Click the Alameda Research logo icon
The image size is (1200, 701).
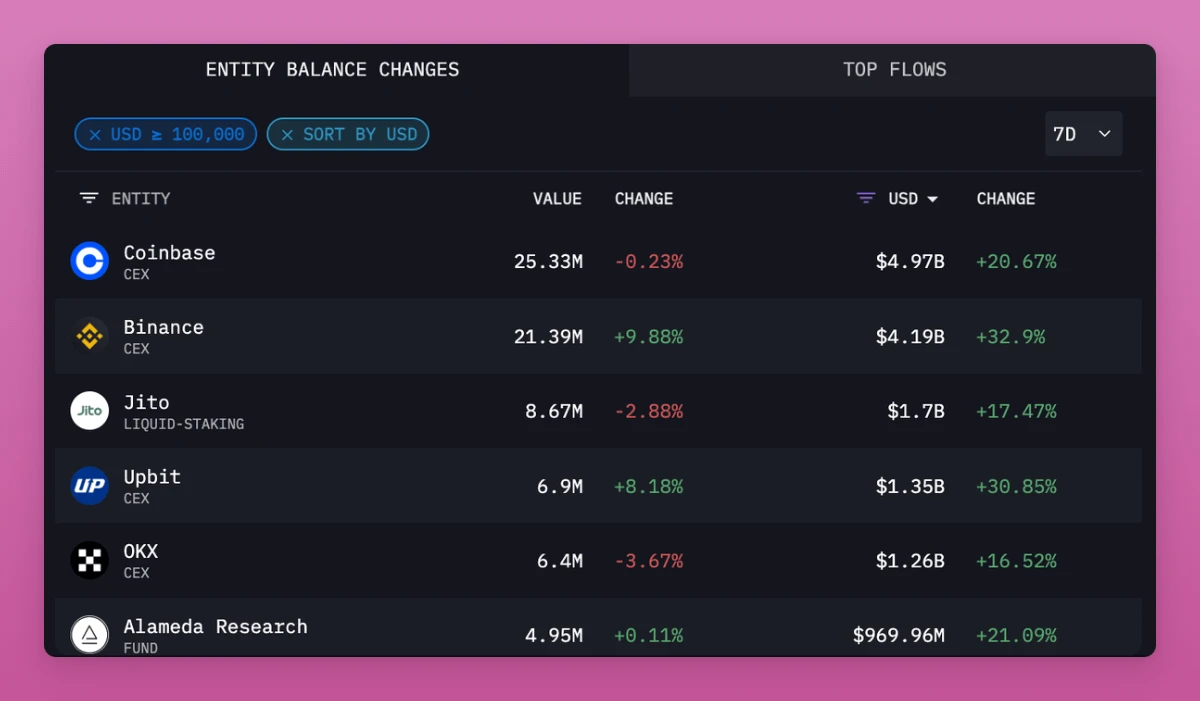tap(89, 634)
